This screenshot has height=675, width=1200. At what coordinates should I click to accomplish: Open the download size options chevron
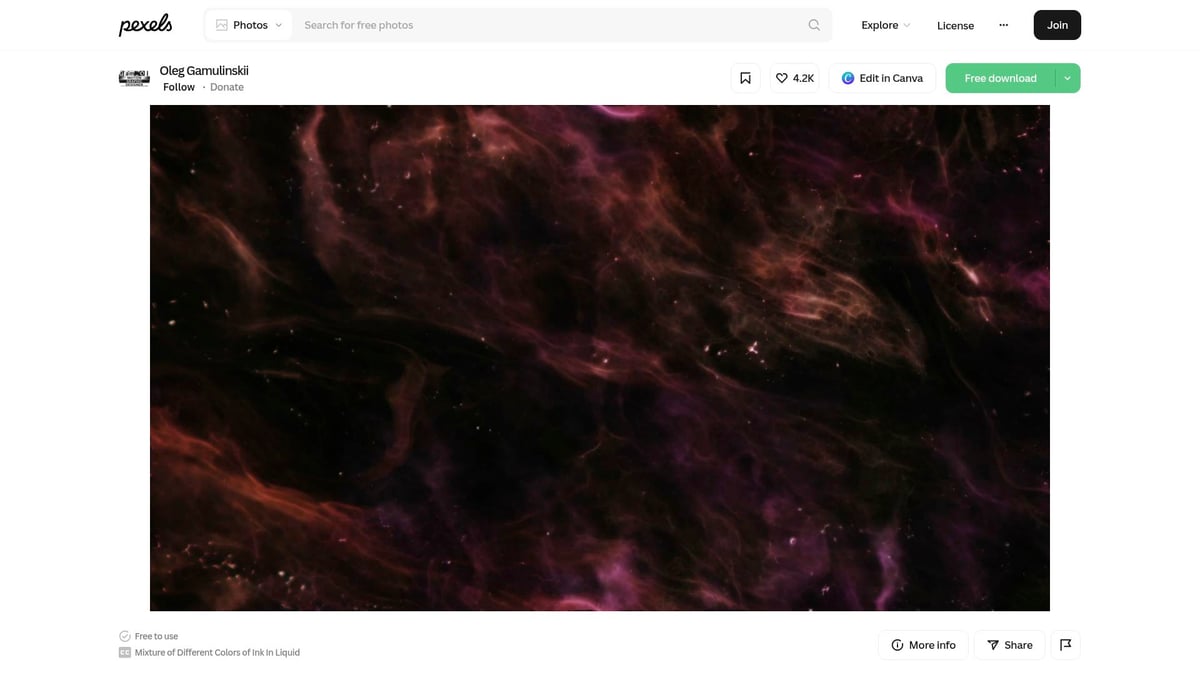1067,77
